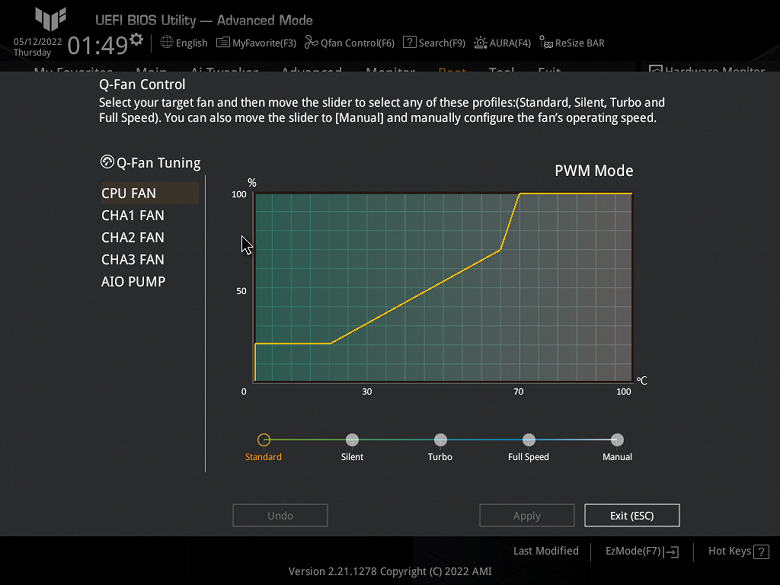
Task: Click the Q-Fan Tuning label
Action: 158,163
